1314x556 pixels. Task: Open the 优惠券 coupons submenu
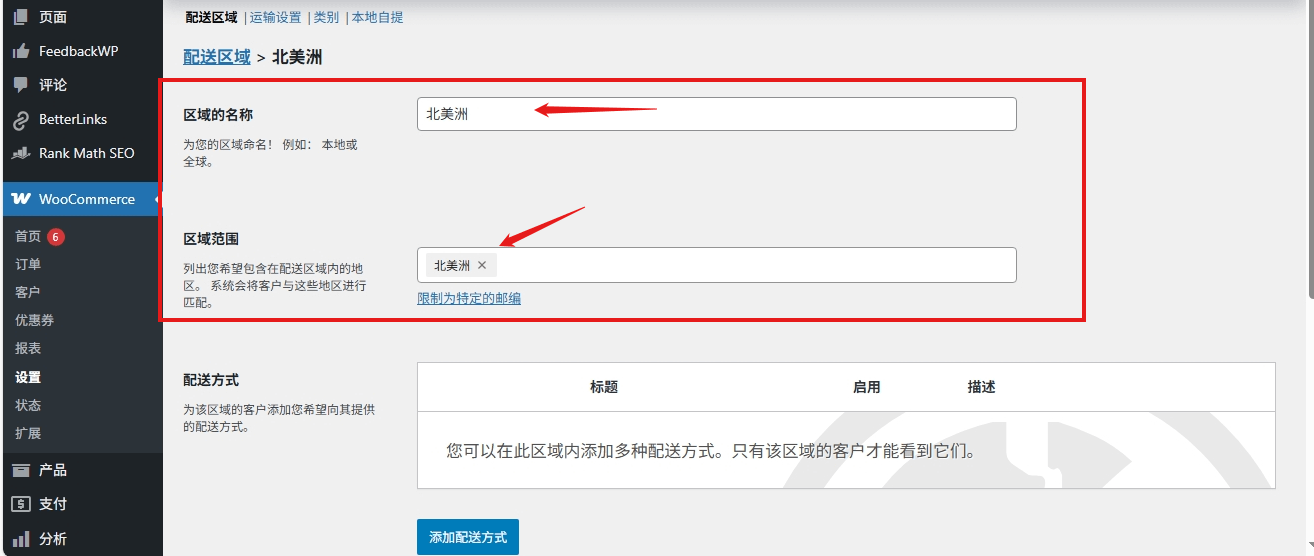point(35,320)
